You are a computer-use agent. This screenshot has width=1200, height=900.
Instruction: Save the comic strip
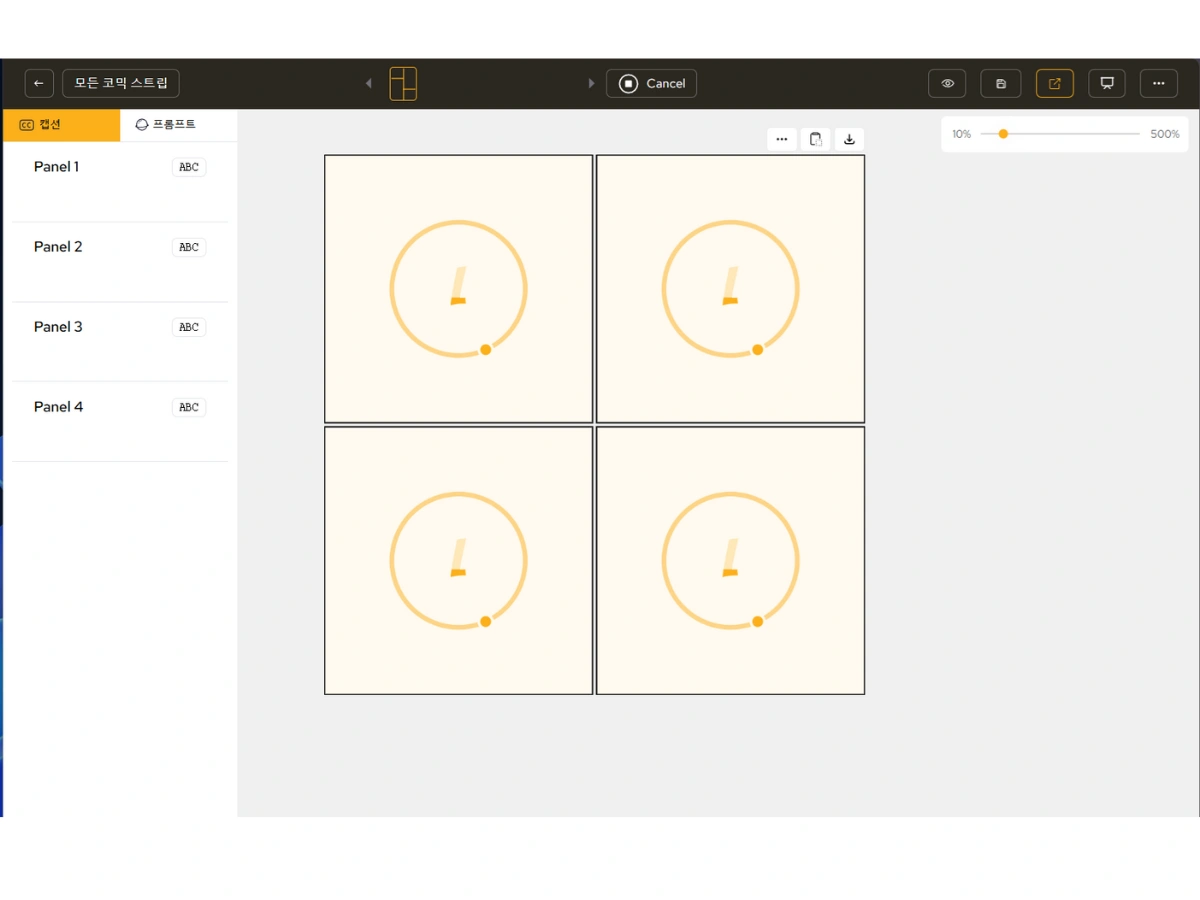tap(1001, 83)
